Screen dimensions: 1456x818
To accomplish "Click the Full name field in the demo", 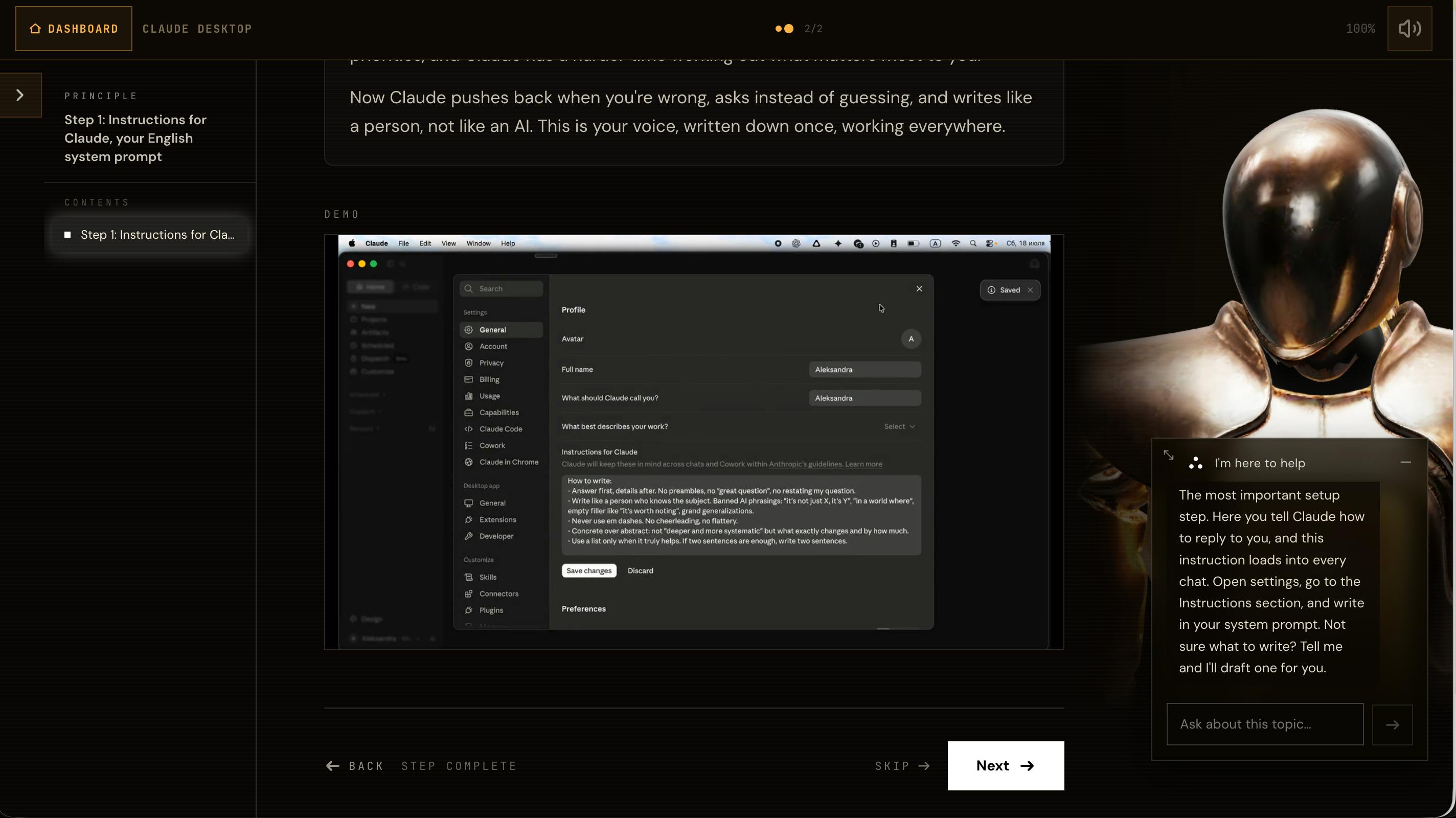I will 865,370.
